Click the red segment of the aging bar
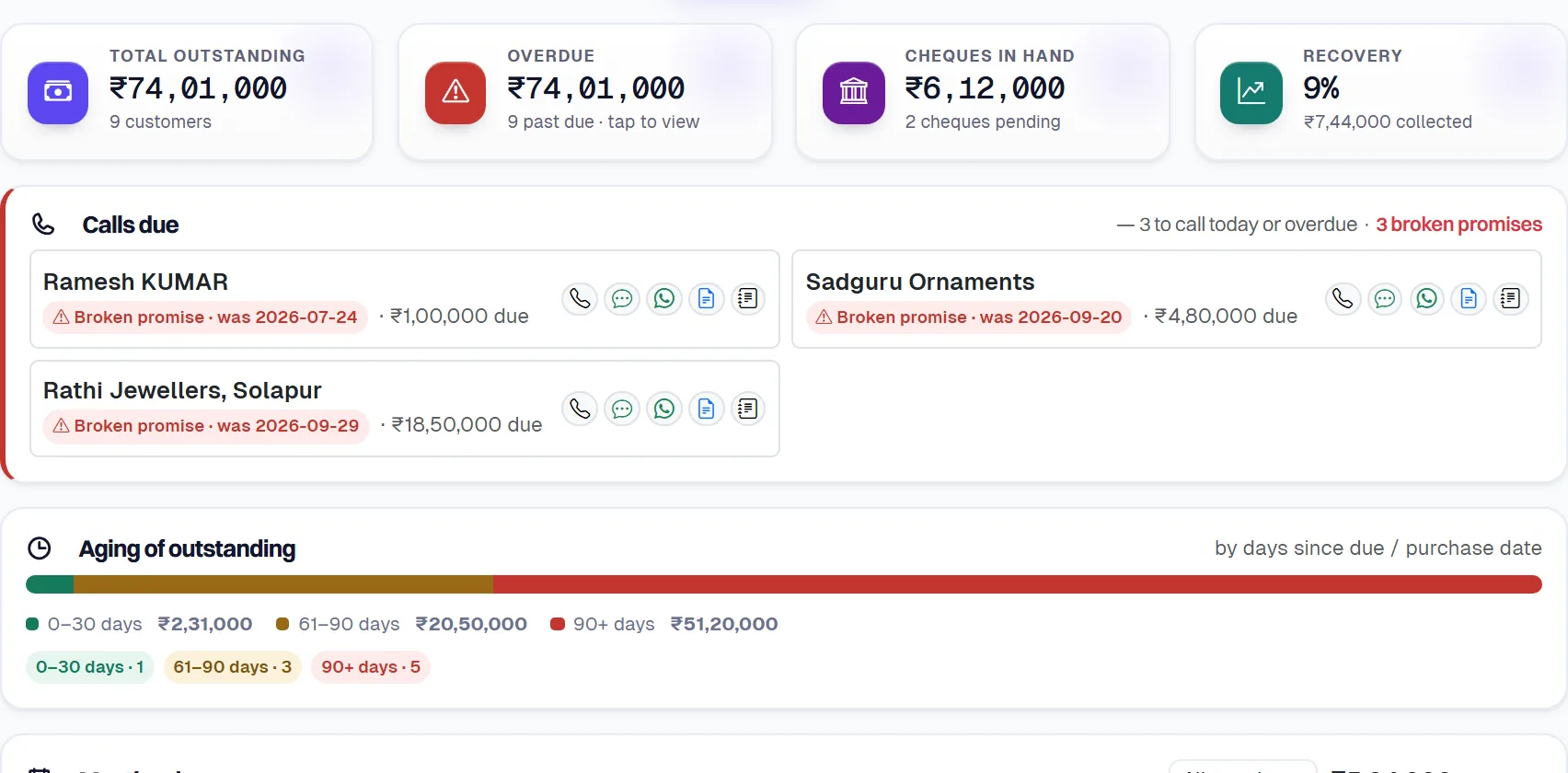 tap(1018, 584)
